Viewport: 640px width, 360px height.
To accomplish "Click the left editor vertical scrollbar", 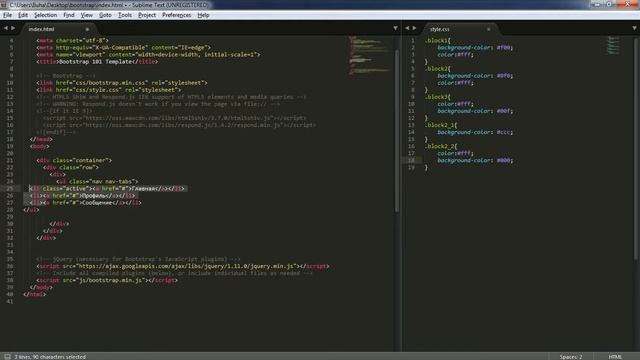I will tap(397, 131).
